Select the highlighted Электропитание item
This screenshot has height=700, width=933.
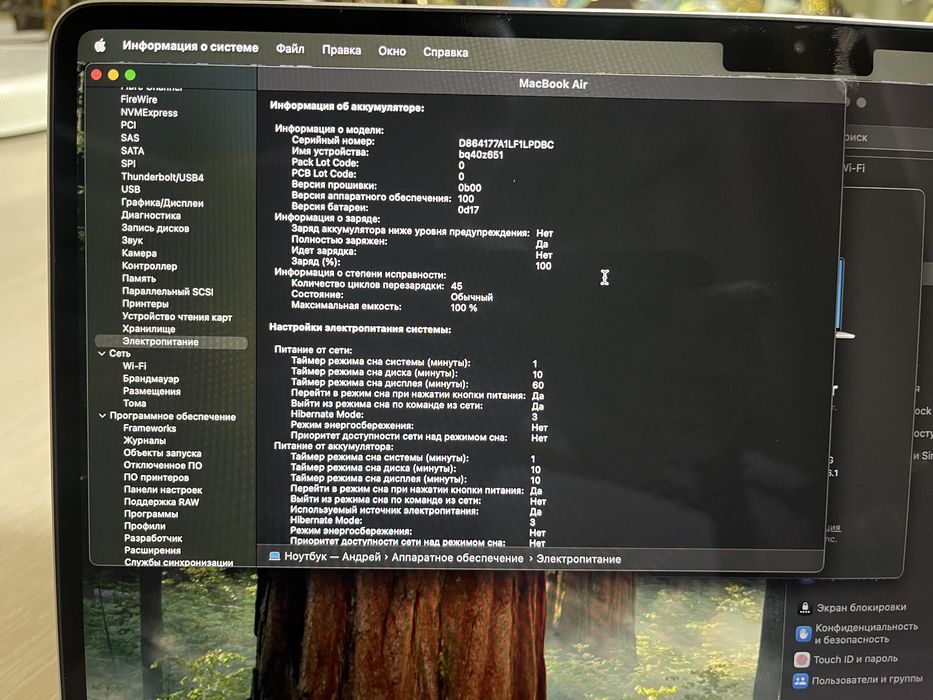click(x=171, y=342)
